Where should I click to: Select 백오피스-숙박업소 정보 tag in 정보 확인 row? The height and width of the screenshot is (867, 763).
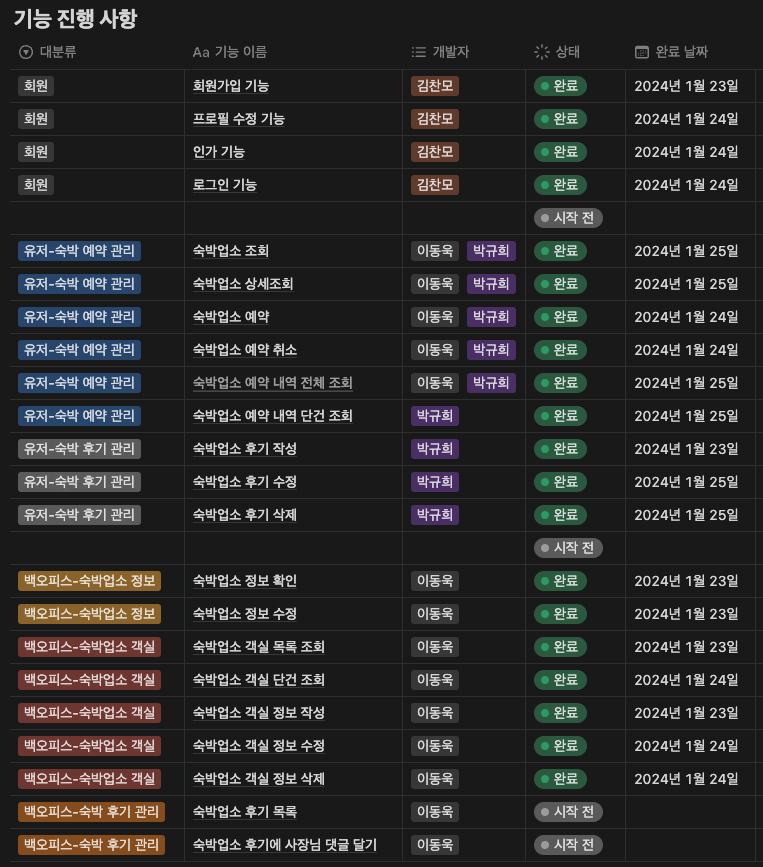coord(89,581)
